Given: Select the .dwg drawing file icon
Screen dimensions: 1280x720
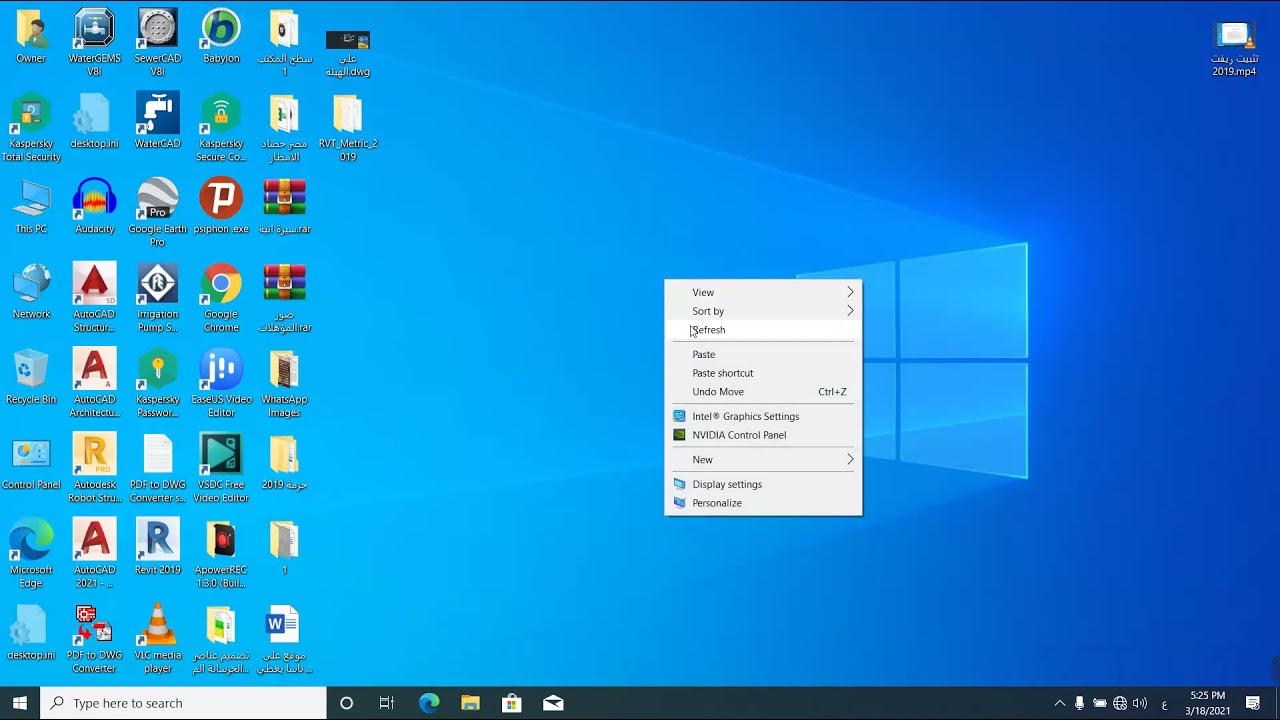Looking at the screenshot, I should click(348, 52).
